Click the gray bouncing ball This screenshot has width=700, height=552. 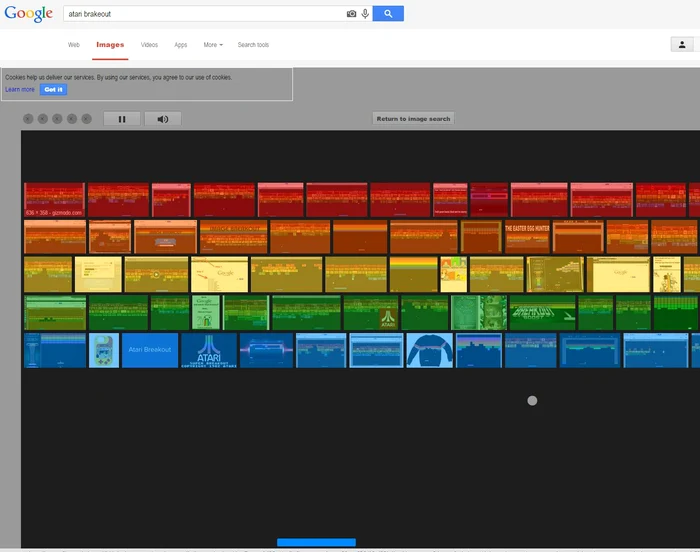click(x=532, y=401)
